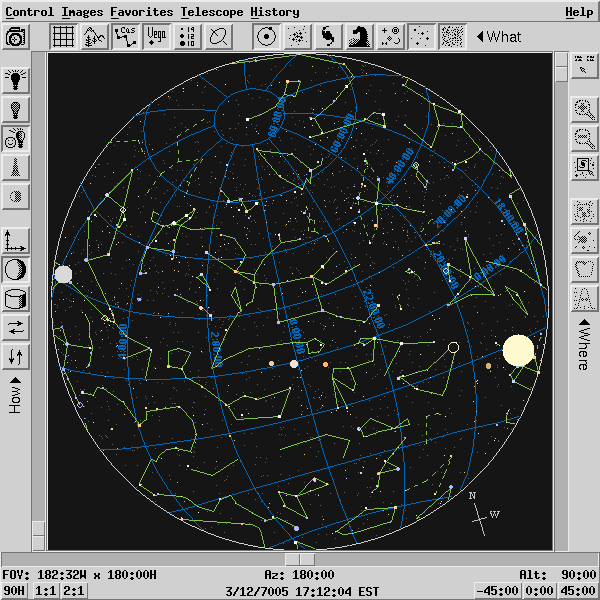600x600 pixels.
Task: Toggle the coordinate grid button
Action: (x=63, y=37)
